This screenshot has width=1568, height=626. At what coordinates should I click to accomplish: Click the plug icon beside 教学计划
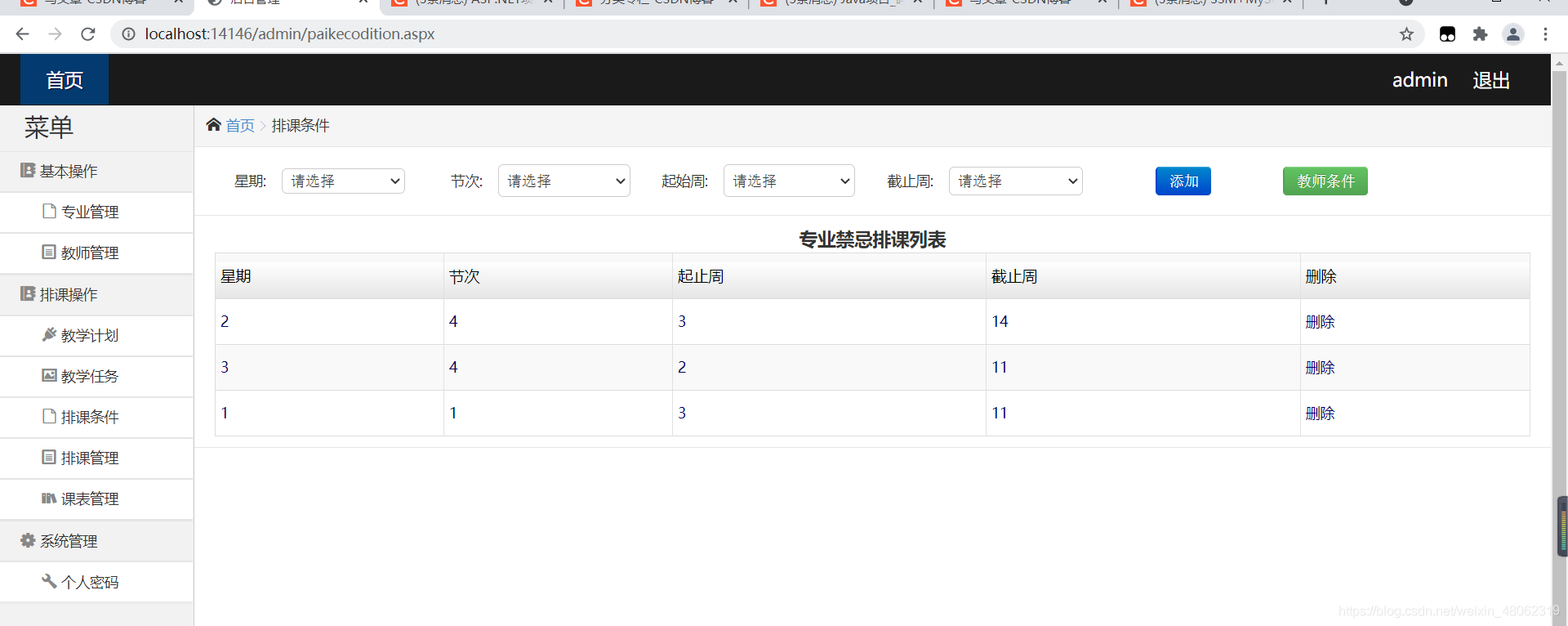point(49,334)
